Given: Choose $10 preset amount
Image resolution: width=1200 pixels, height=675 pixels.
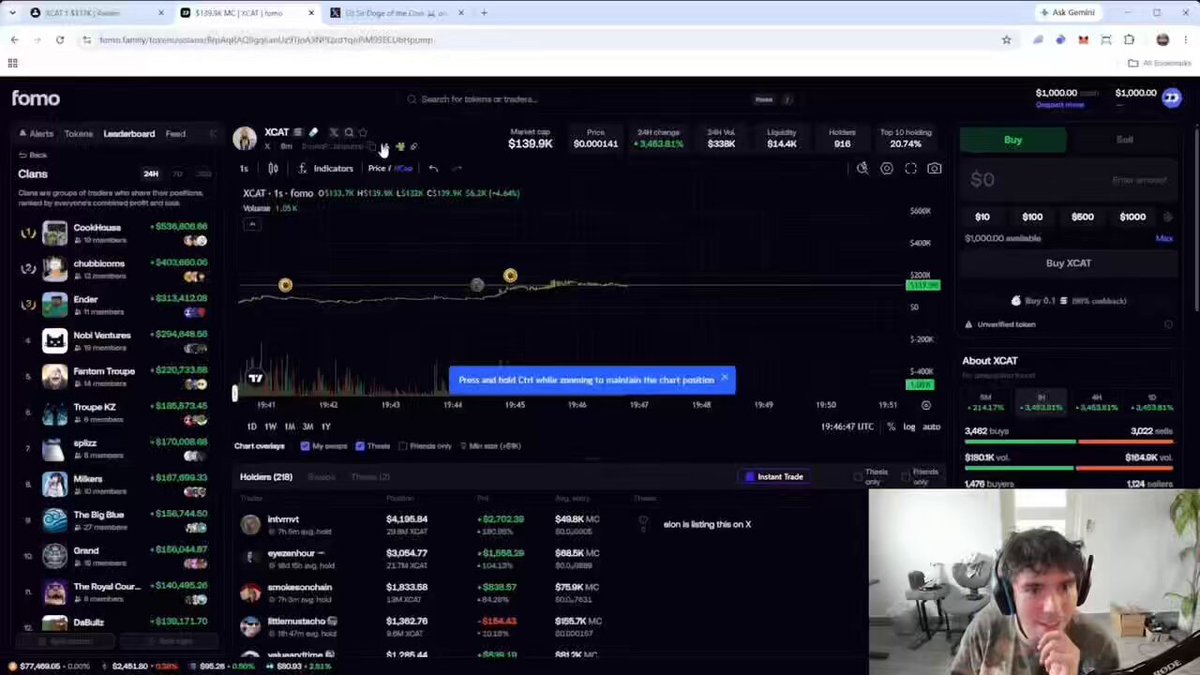Looking at the screenshot, I should coord(982,217).
